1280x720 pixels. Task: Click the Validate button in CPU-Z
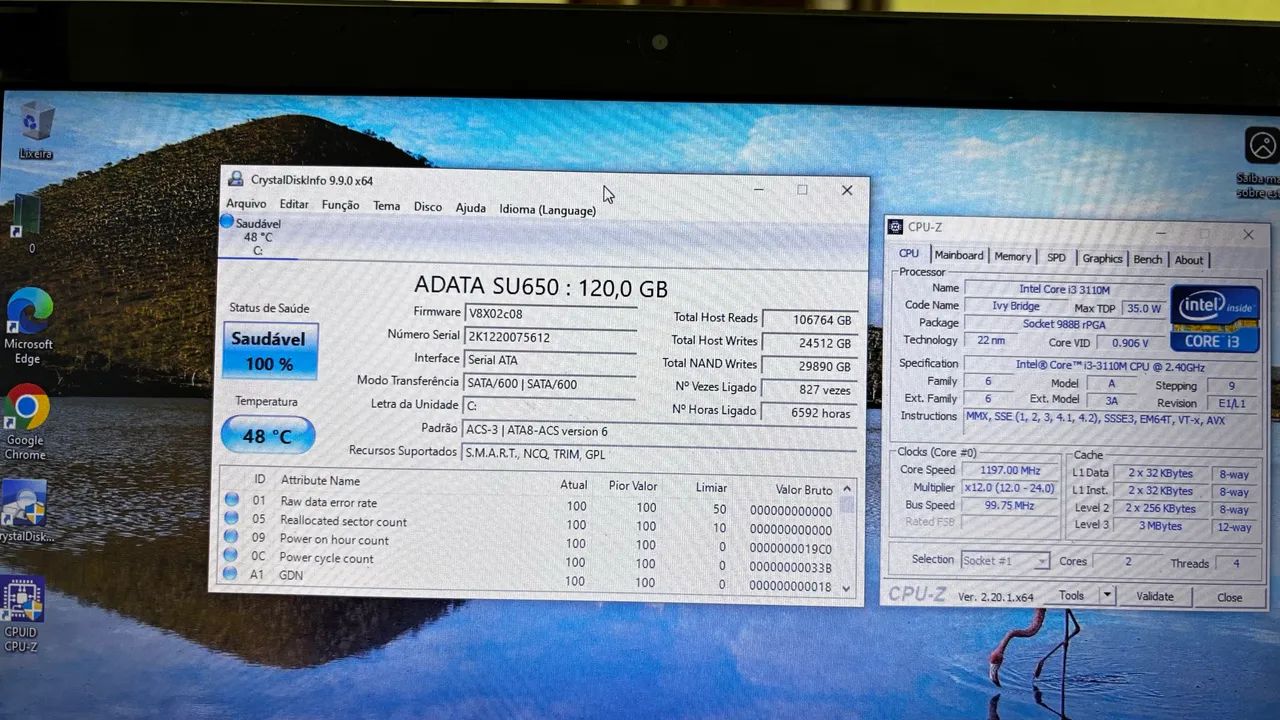(1155, 596)
